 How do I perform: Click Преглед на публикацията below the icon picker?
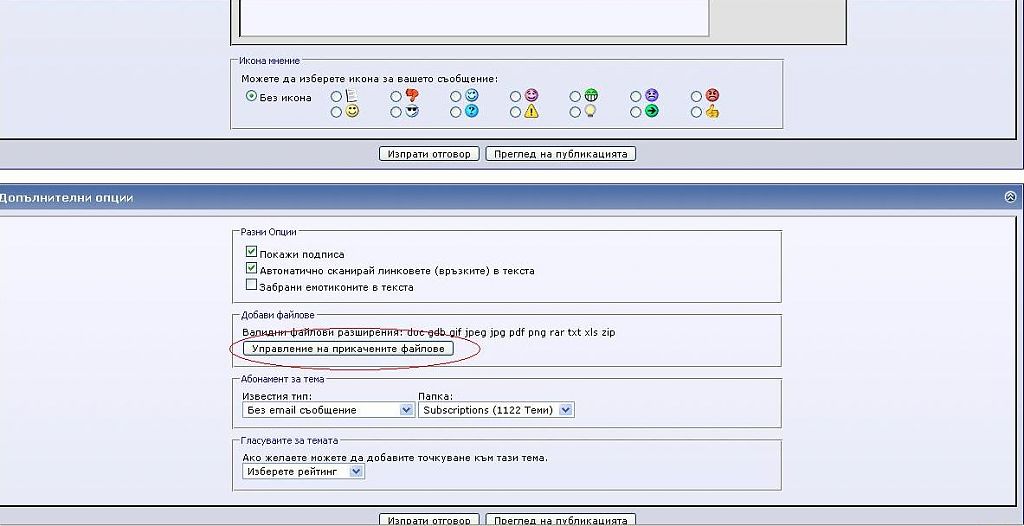pyautogui.click(x=561, y=154)
